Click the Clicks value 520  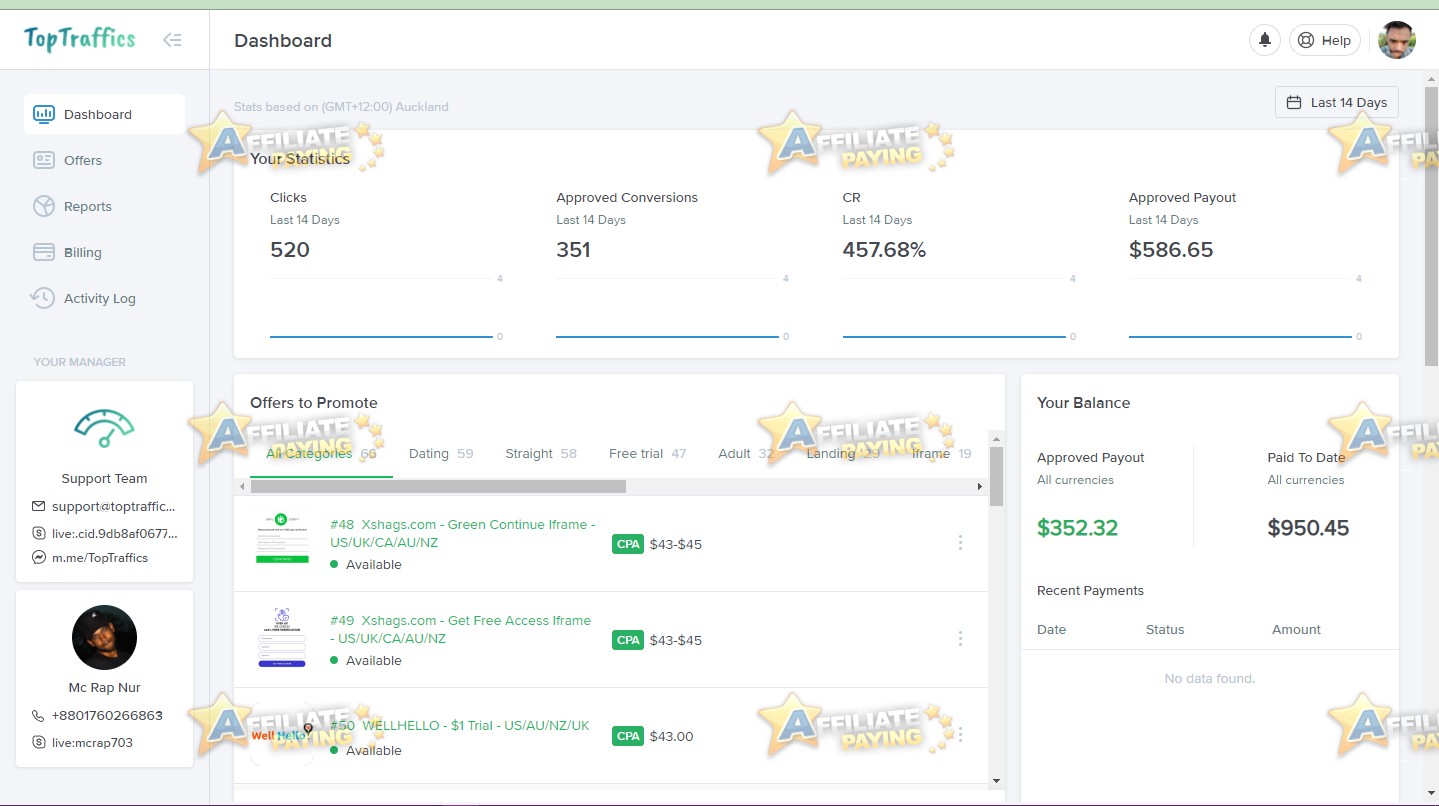point(290,250)
